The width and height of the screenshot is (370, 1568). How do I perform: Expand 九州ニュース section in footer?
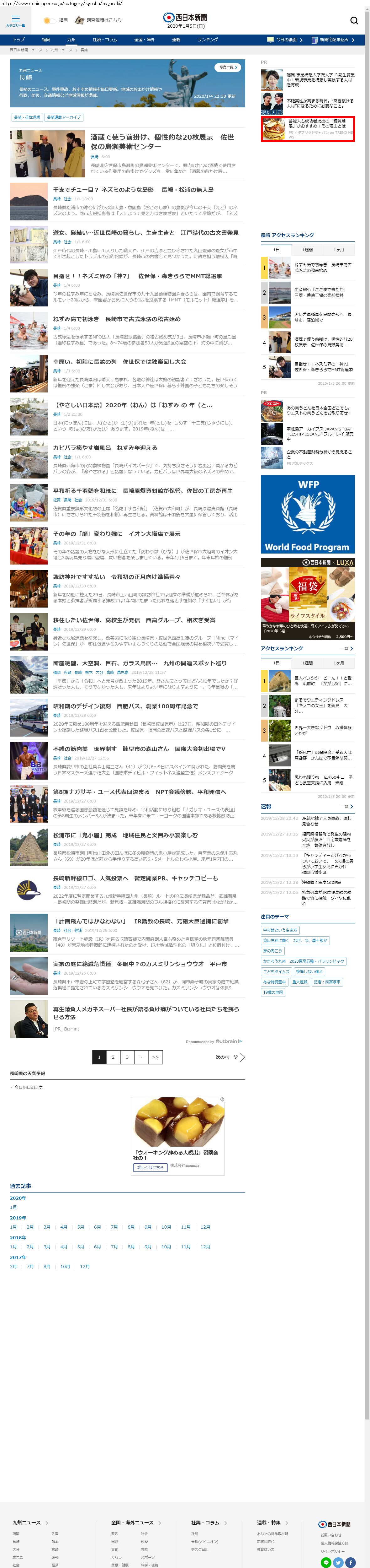click(x=47, y=1522)
